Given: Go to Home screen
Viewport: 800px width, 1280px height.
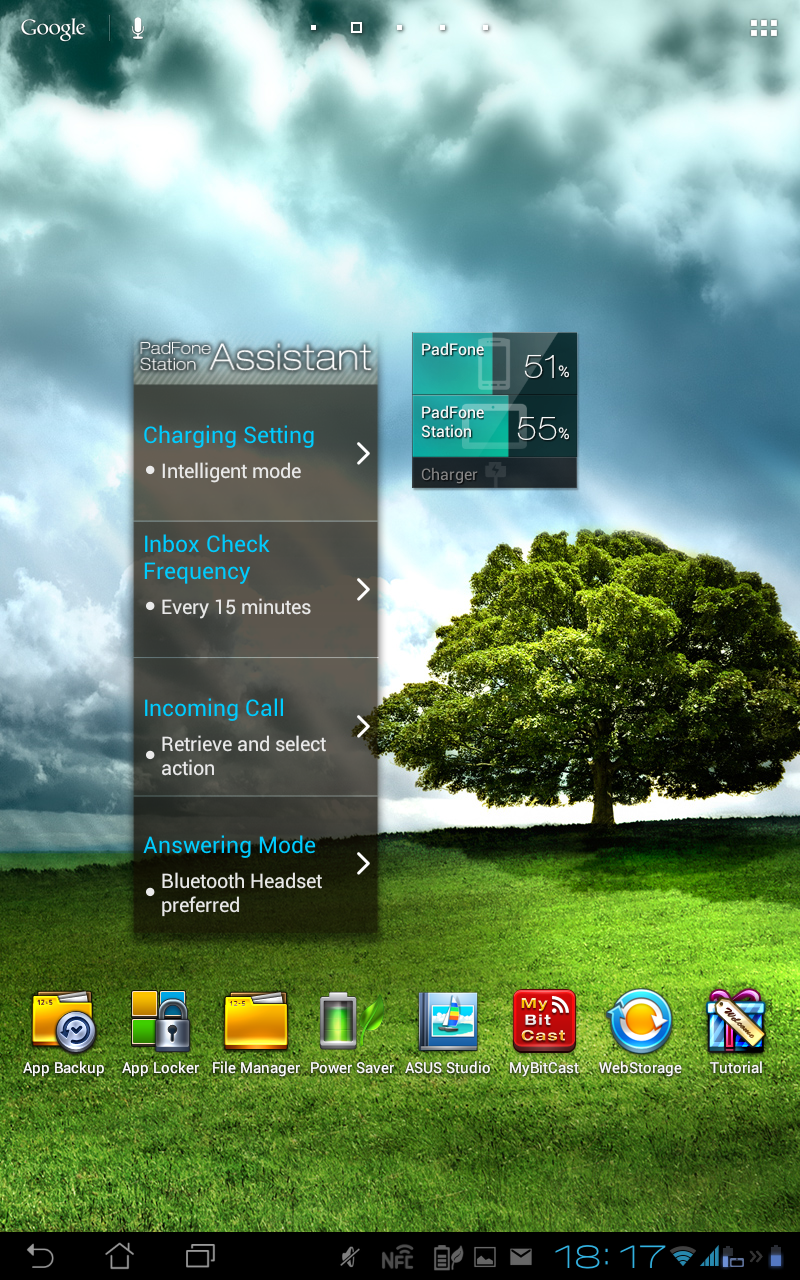Looking at the screenshot, I should [x=120, y=1255].
